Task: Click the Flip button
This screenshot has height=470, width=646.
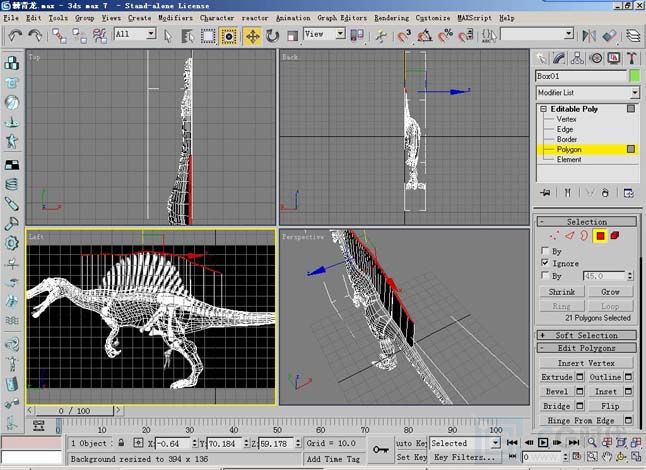Action: coord(610,406)
